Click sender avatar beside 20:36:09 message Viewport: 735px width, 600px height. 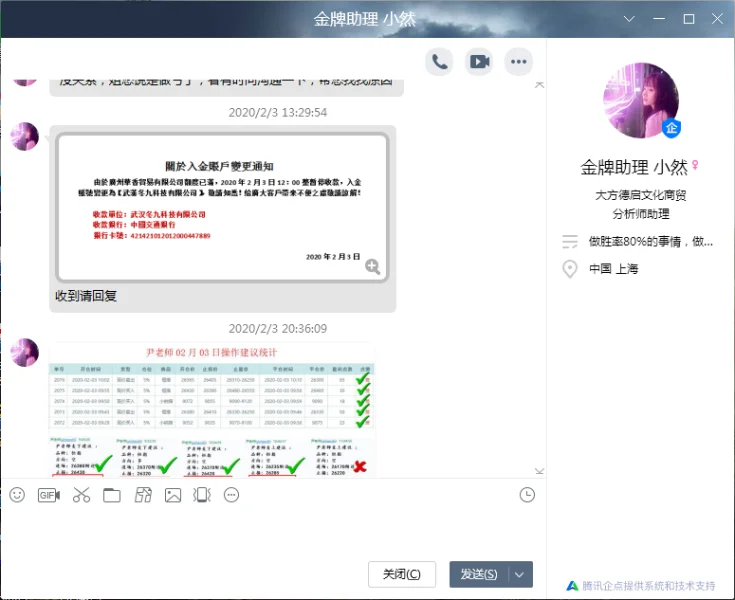tap(25, 352)
